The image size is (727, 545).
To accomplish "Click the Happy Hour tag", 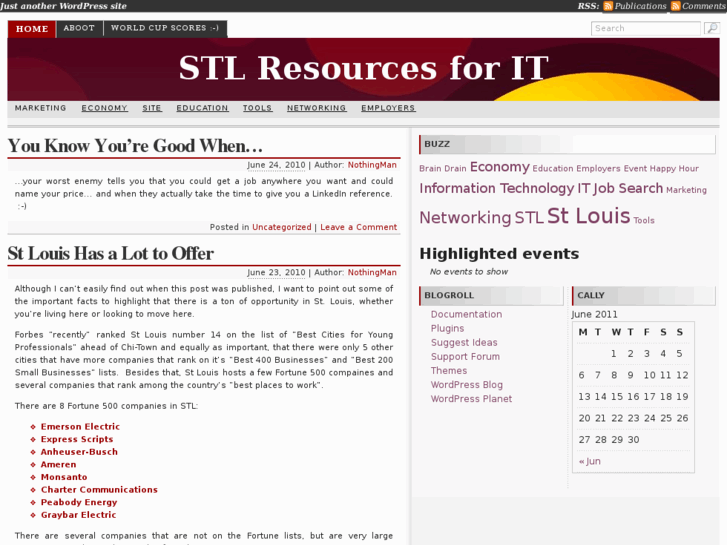I will point(674,168).
